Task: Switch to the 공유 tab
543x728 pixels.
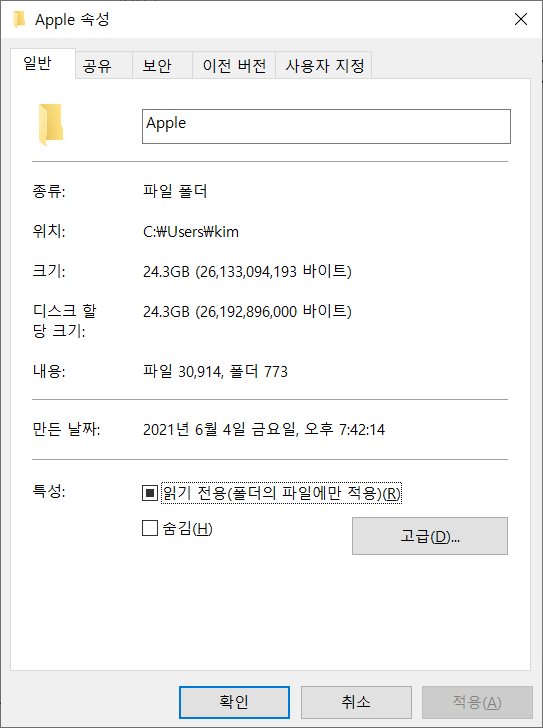Action: click(x=104, y=65)
